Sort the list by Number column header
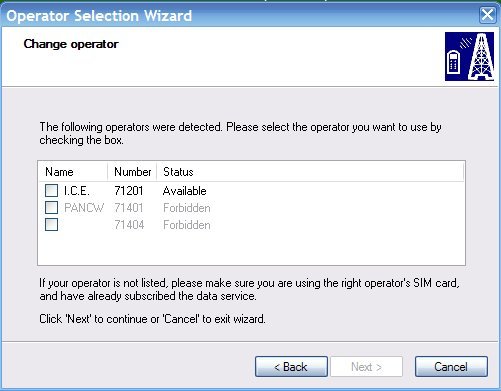Image resolution: width=501 pixels, height=391 pixels. tap(132, 172)
